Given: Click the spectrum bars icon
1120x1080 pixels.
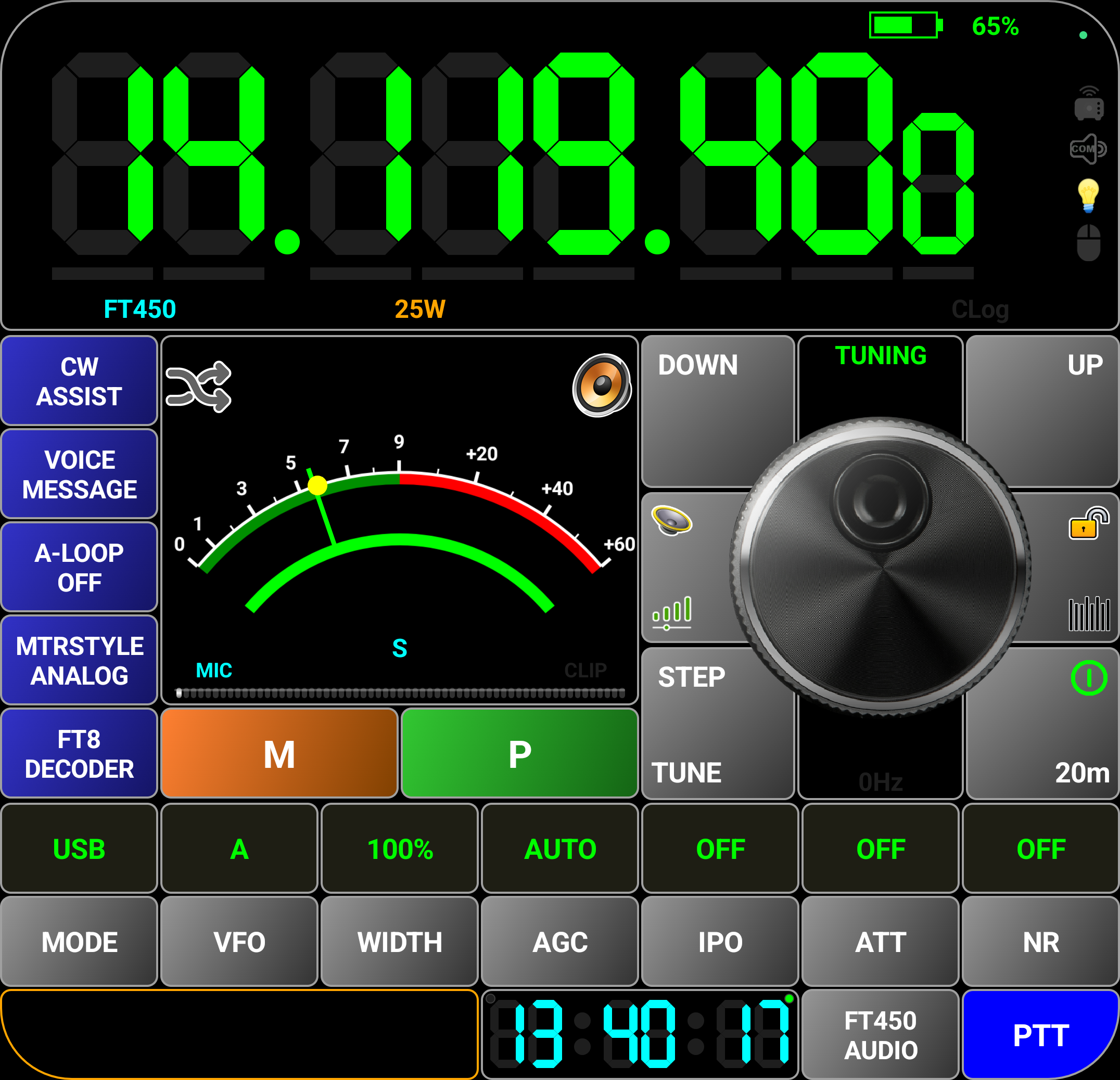Looking at the screenshot, I should coord(1089,613).
